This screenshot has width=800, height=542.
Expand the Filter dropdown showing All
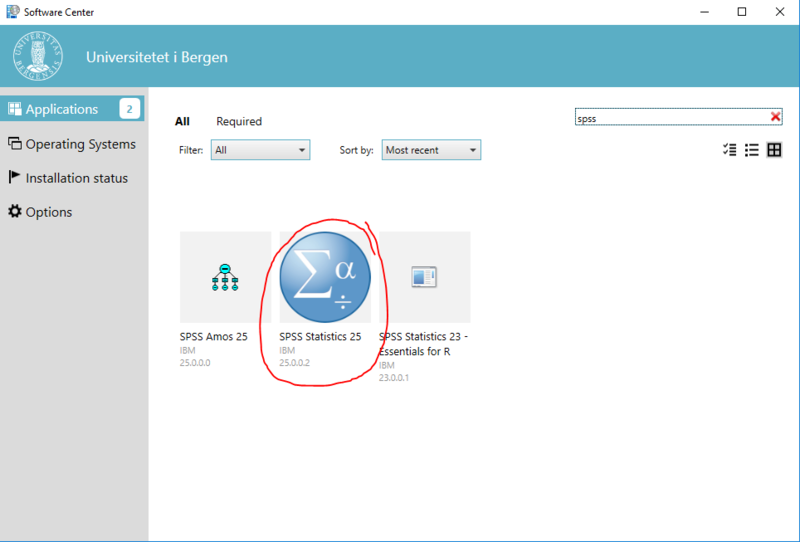[x=260, y=150]
